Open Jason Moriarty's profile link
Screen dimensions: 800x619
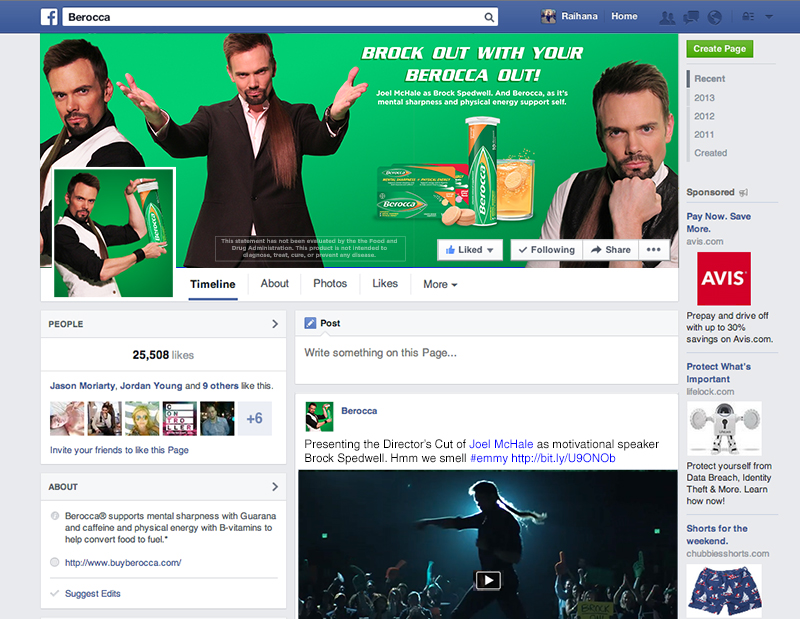82,386
